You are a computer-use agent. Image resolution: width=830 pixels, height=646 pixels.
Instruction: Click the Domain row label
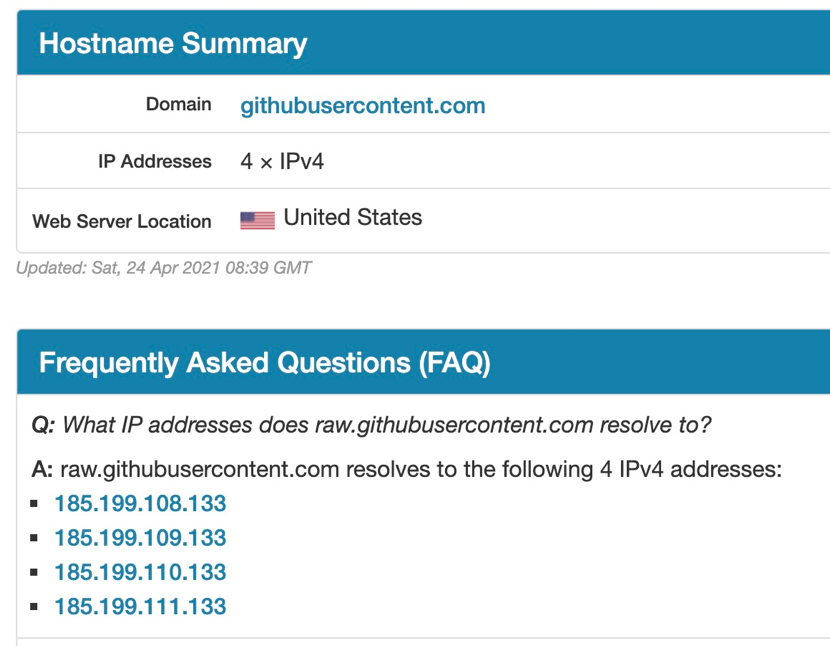[178, 104]
